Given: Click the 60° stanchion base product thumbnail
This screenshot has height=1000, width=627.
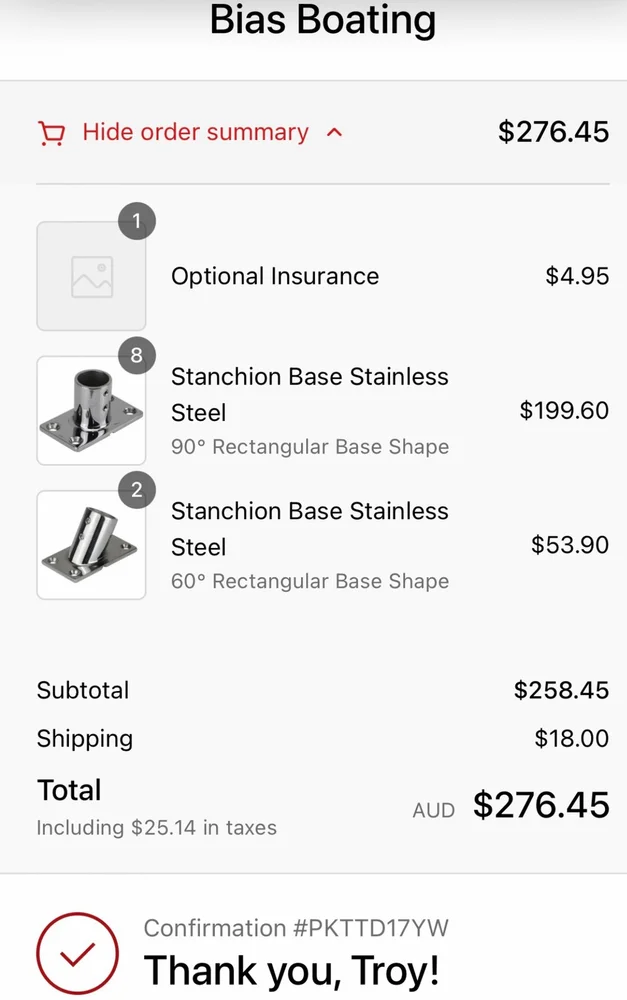Looking at the screenshot, I should [x=91, y=545].
